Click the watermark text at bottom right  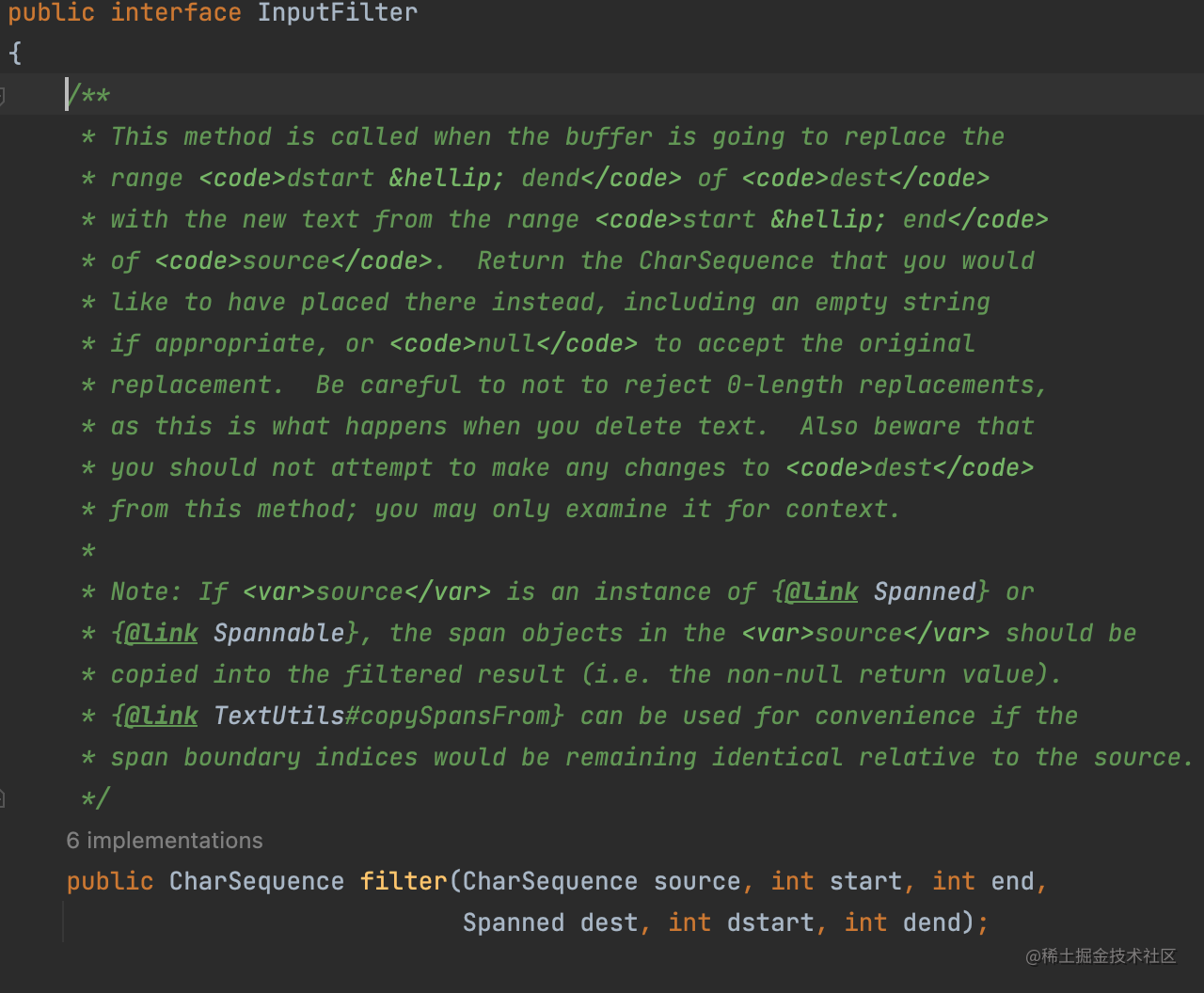(1101, 956)
